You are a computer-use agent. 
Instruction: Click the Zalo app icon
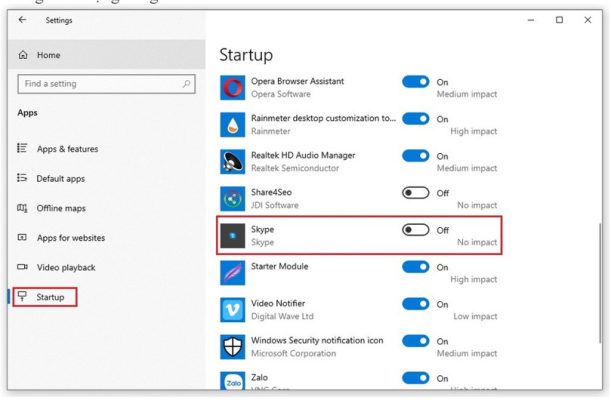[233, 381]
